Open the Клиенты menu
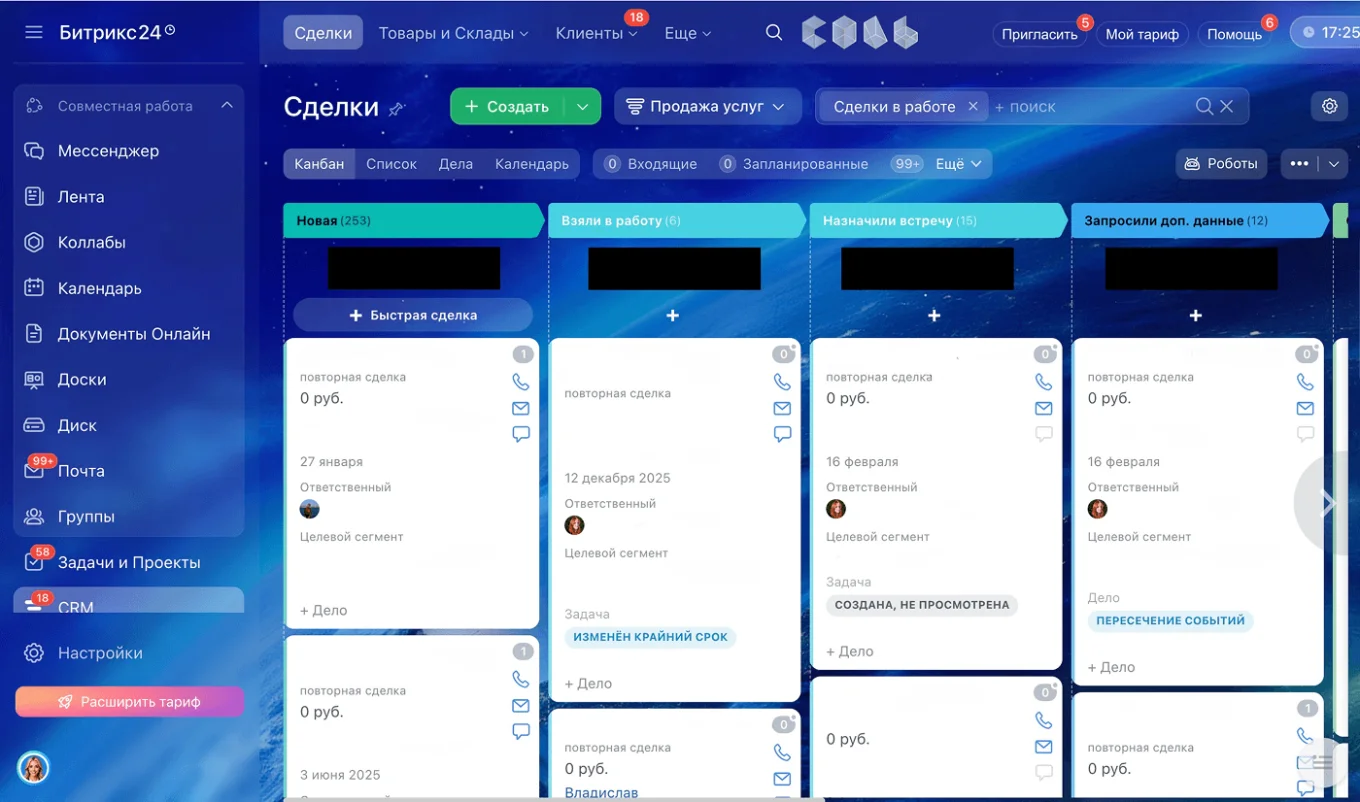This screenshot has width=1360, height=802. (x=590, y=33)
